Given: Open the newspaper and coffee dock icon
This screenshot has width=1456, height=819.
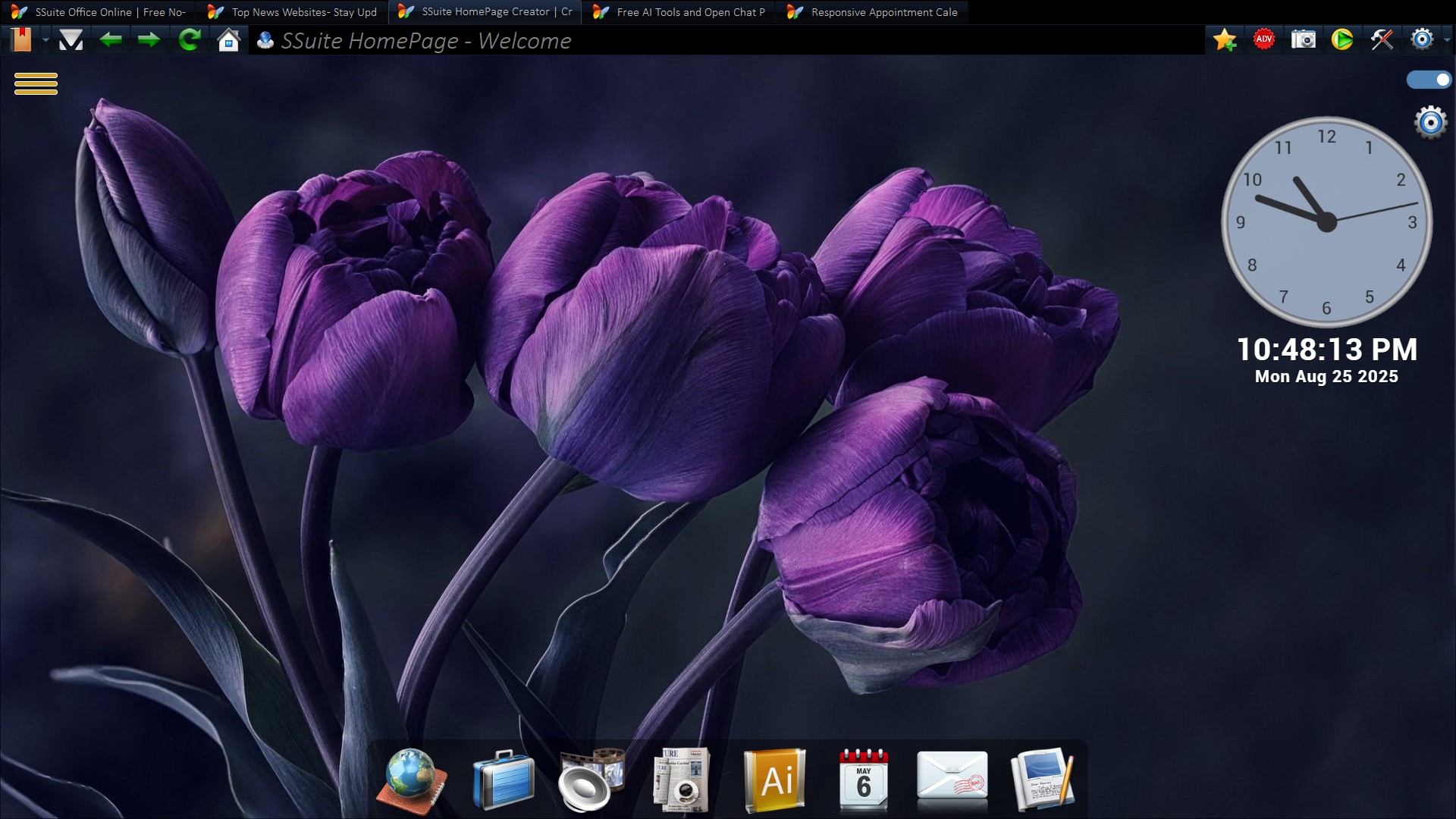Looking at the screenshot, I should (x=681, y=780).
